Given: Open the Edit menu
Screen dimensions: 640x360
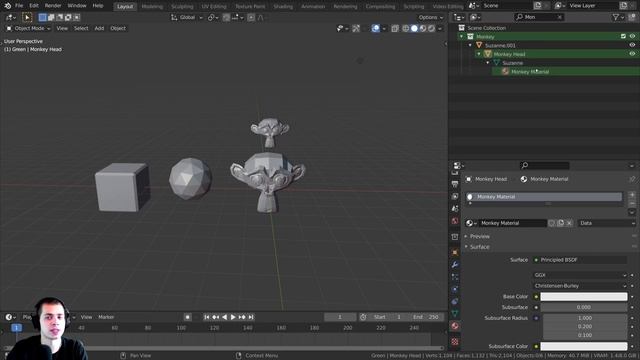Looking at the screenshot, I should pos(34,6).
